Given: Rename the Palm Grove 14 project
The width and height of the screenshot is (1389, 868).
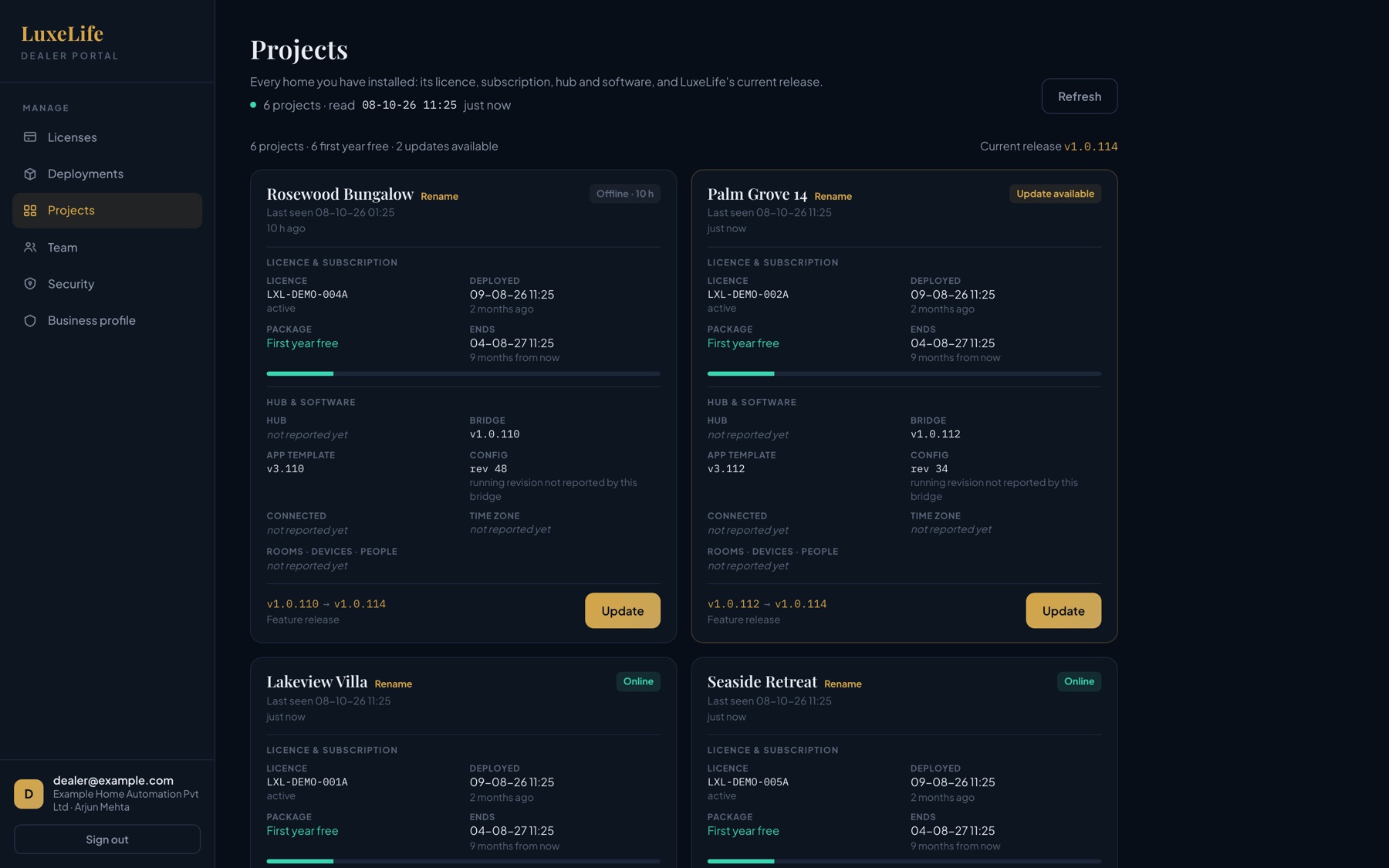Looking at the screenshot, I should [833, 197].
